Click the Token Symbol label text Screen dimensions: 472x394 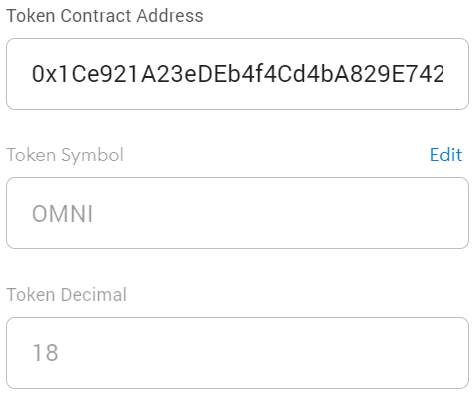[x=65, y=155]
